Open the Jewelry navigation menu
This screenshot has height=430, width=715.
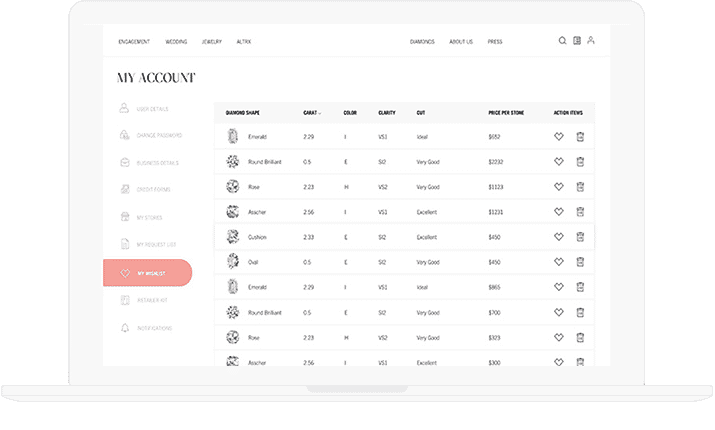(211, 42)
